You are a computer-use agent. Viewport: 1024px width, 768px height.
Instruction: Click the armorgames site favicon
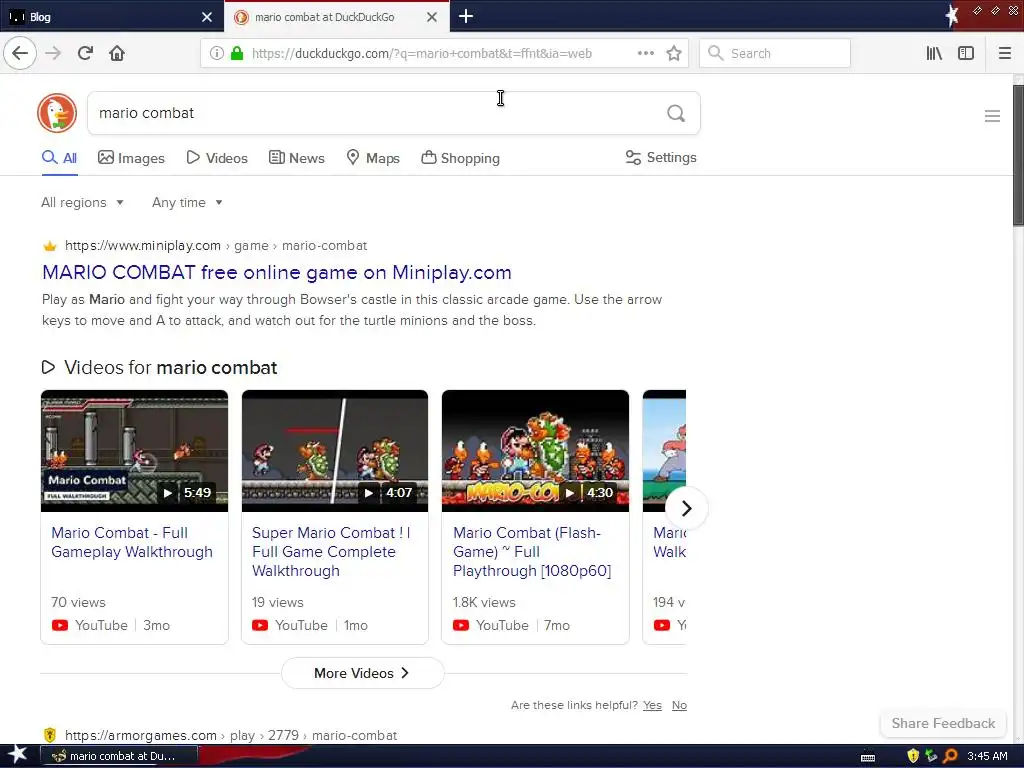[x=50, y=735]
